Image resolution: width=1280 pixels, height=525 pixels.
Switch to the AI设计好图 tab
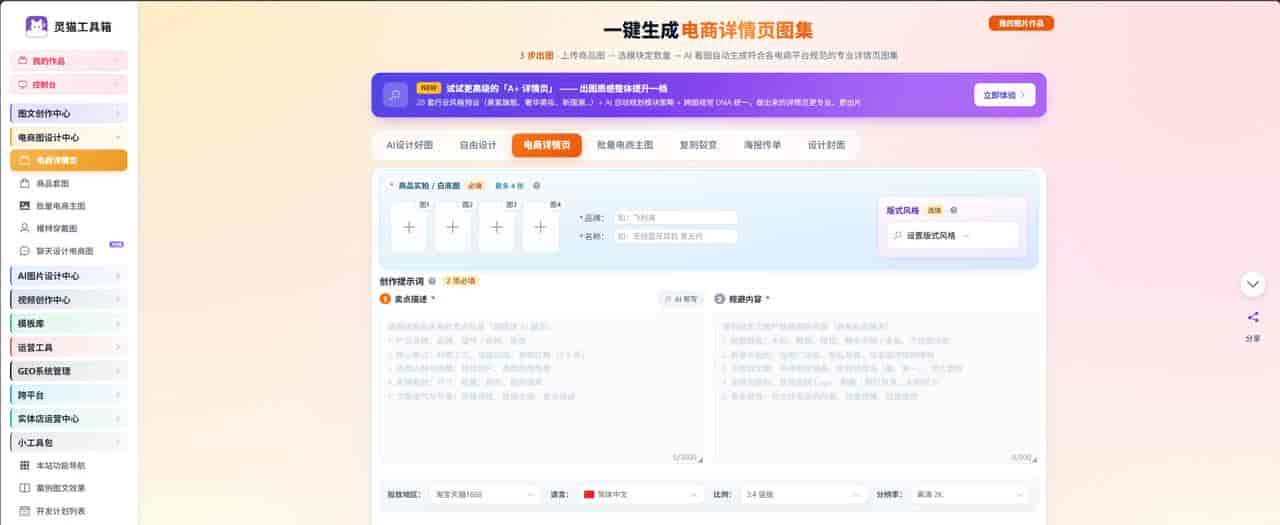click(409, 145)
